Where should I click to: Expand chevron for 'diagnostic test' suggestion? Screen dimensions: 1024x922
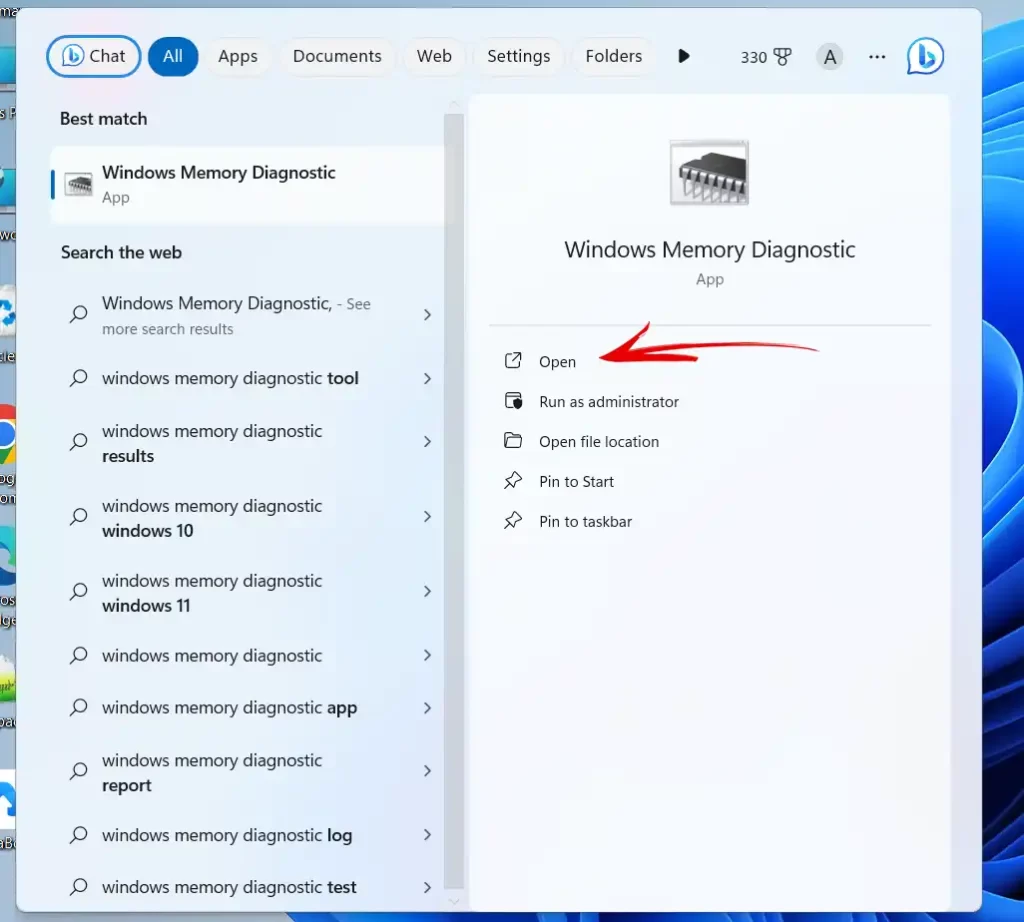click(427, 888)
